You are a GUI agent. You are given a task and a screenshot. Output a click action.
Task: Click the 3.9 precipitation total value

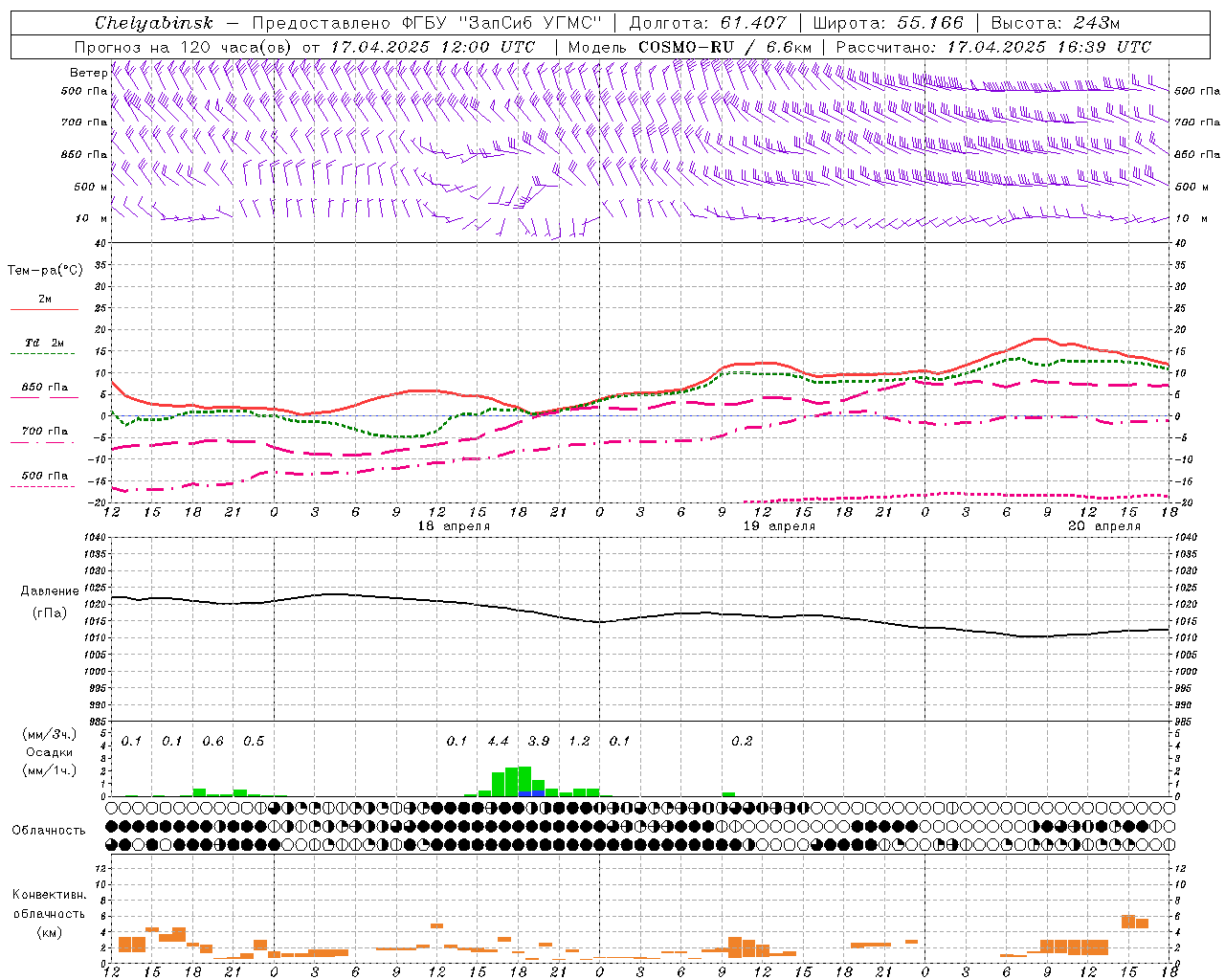pos(539,741)
